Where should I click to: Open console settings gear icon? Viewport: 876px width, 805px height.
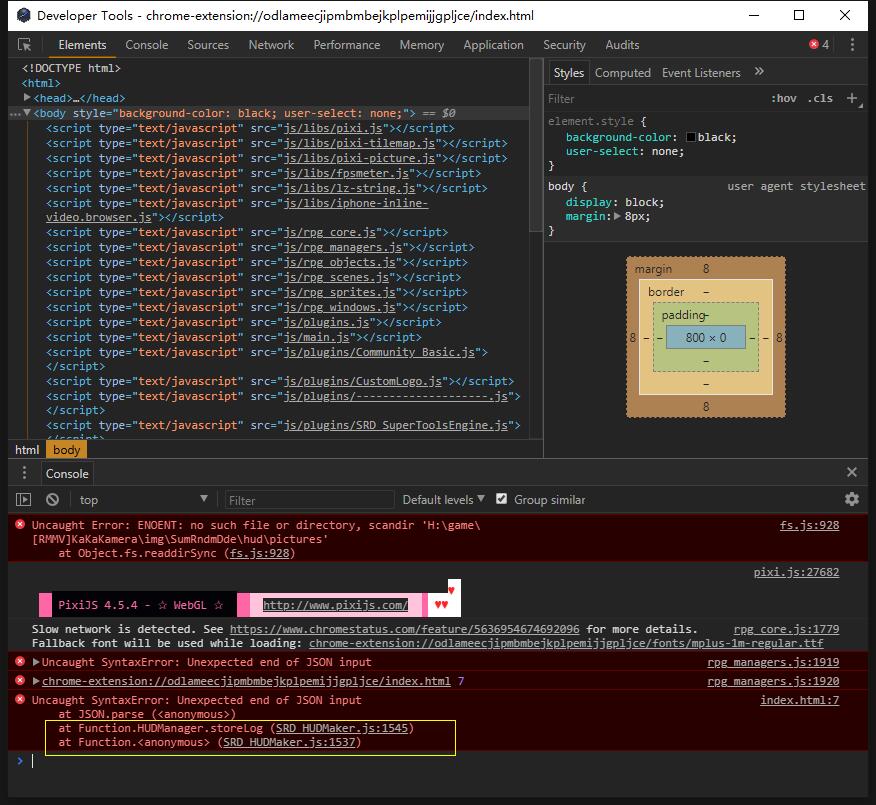click(851, 499)
